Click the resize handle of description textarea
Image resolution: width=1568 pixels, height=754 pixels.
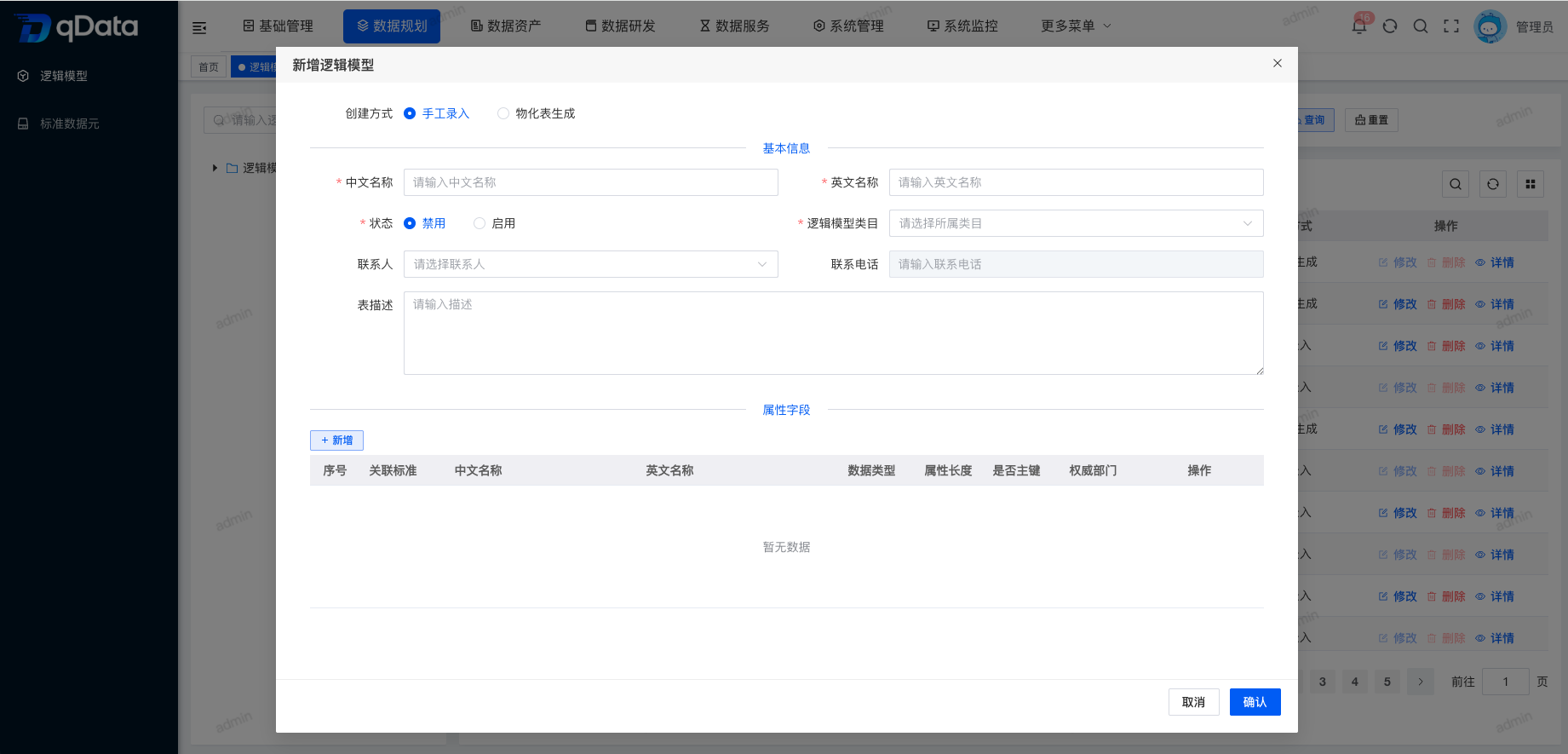1259,370
